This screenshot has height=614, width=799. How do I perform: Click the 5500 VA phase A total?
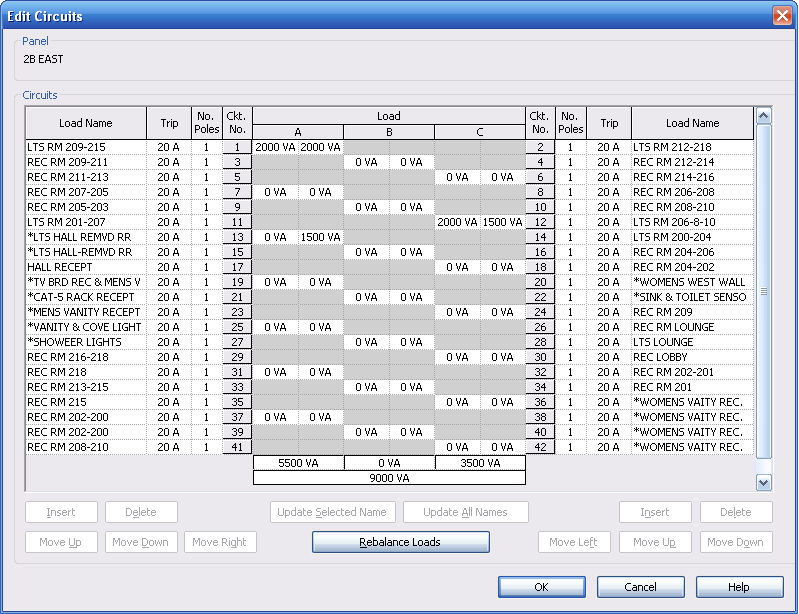coord(298,463)
